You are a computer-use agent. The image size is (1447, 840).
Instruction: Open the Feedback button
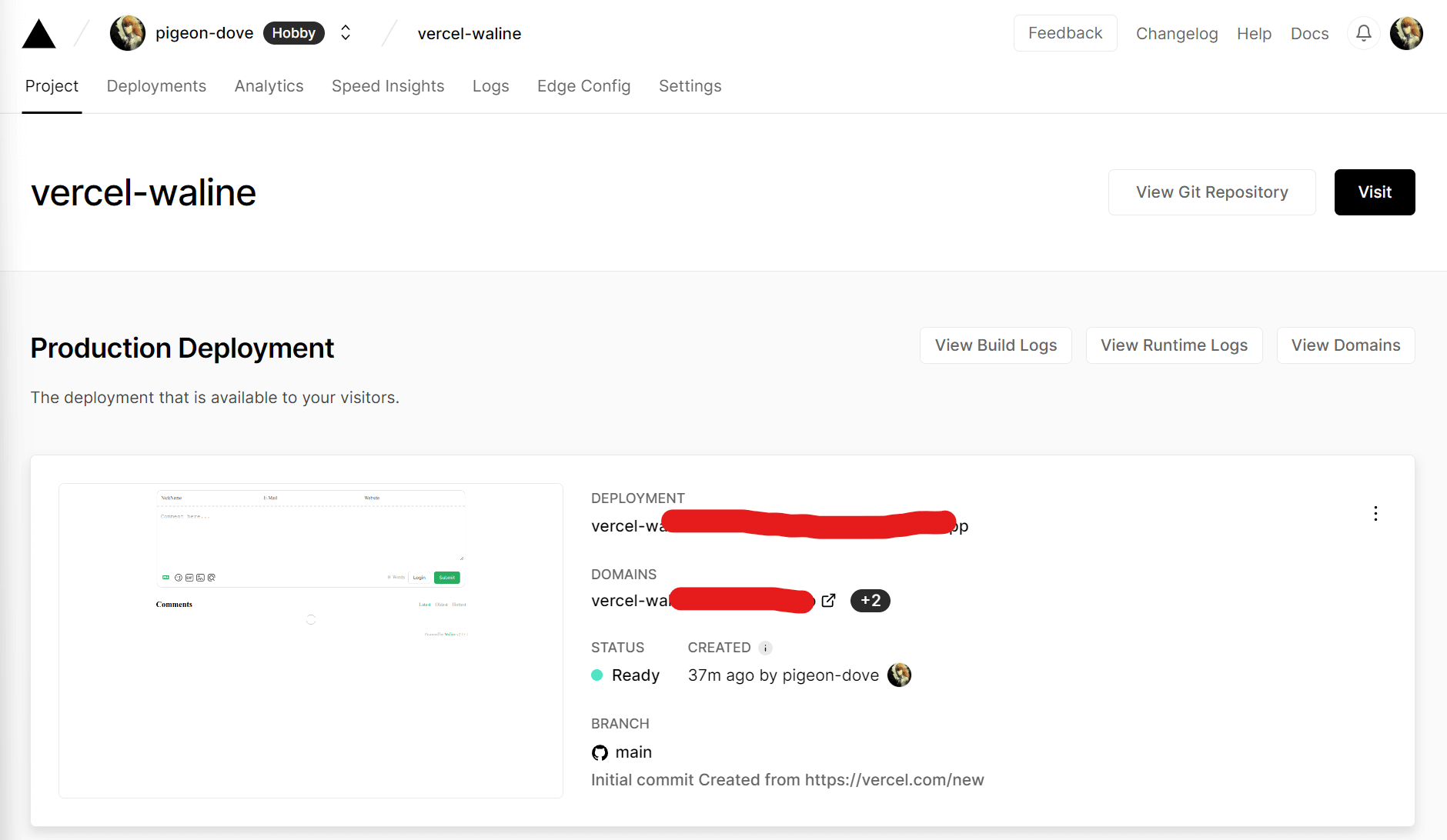(1065, 33)
